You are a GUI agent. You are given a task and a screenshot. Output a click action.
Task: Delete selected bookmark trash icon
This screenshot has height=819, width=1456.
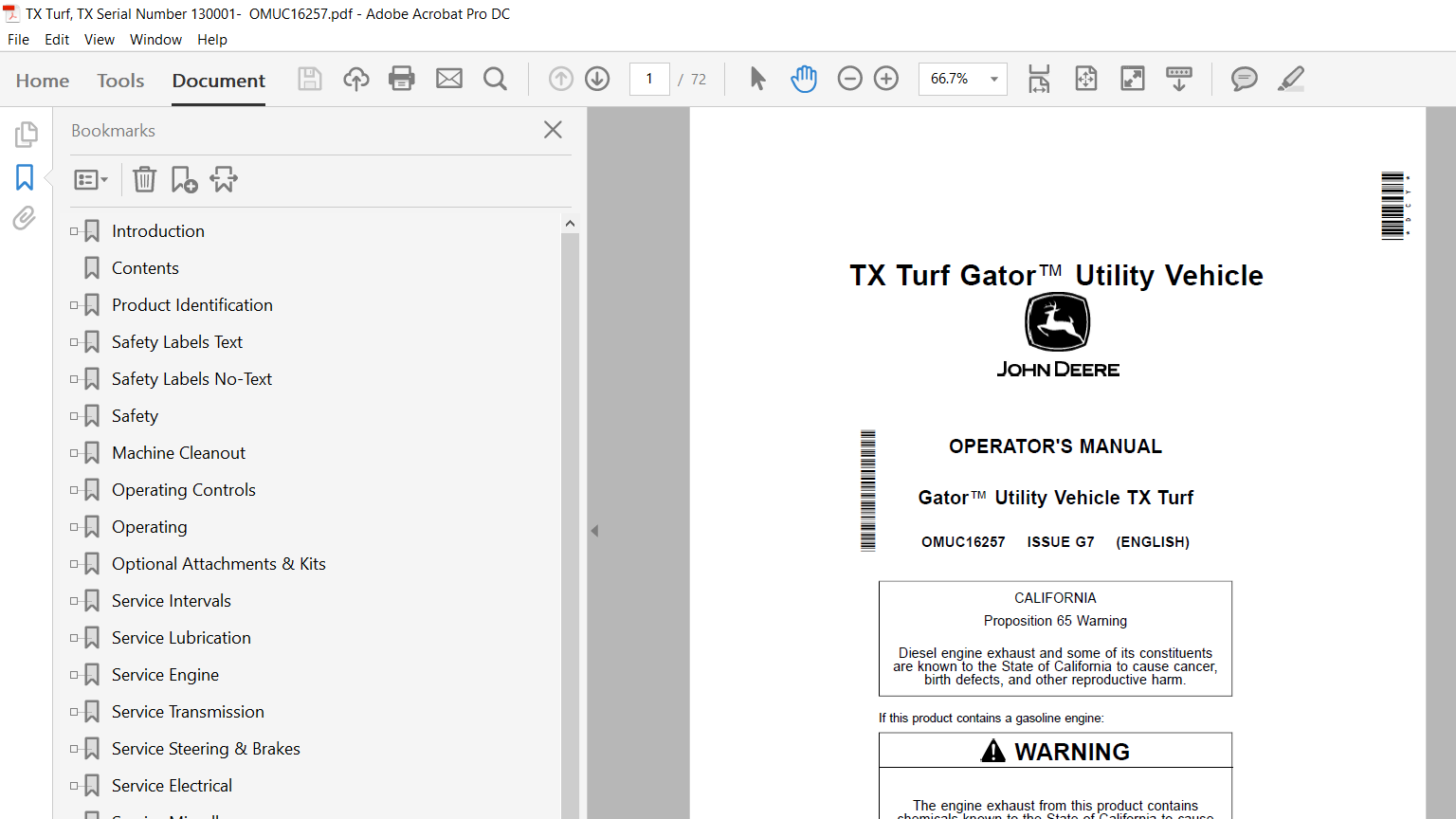(144, 179)
